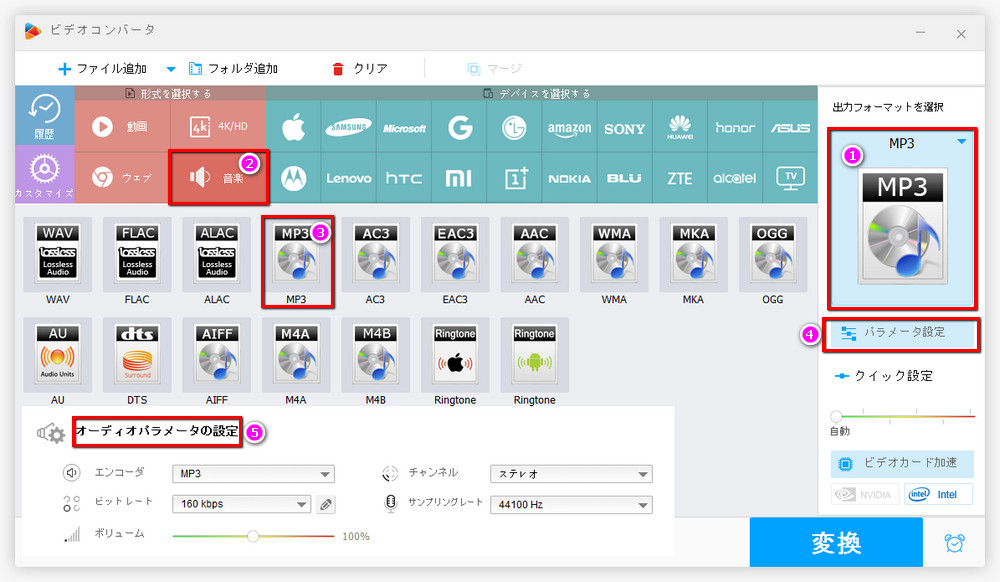1000x582 pixels.
Task: Click the ボリューム volume slider handle
Action: point(253,536)
